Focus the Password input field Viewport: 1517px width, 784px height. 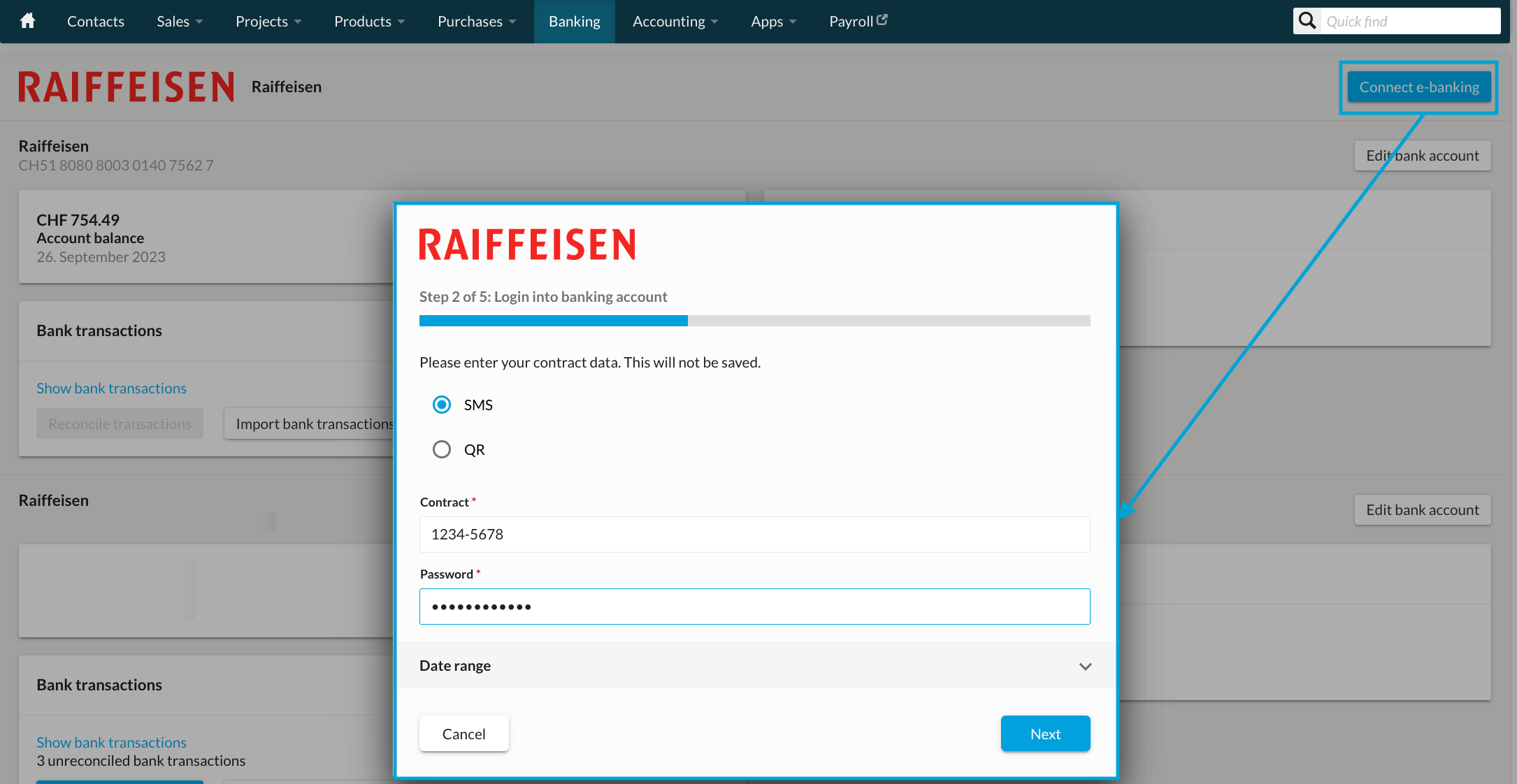[755, 607]
